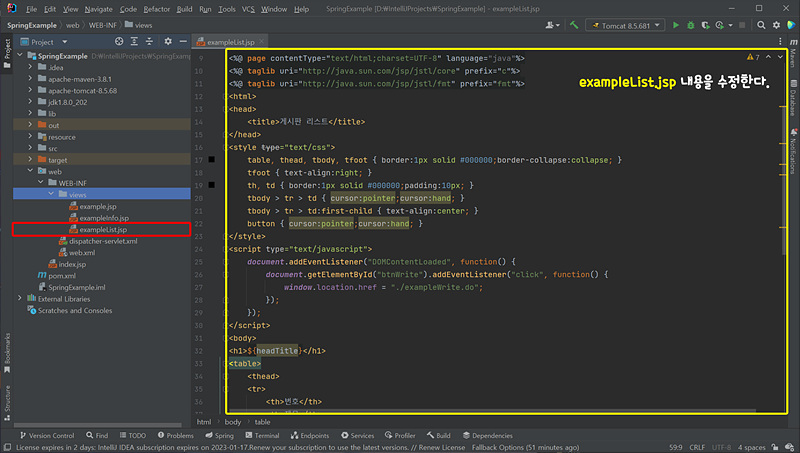This screenshot has height=453, width=800.
Task: Run the Tomcat configuration
Action: [676, 25]
